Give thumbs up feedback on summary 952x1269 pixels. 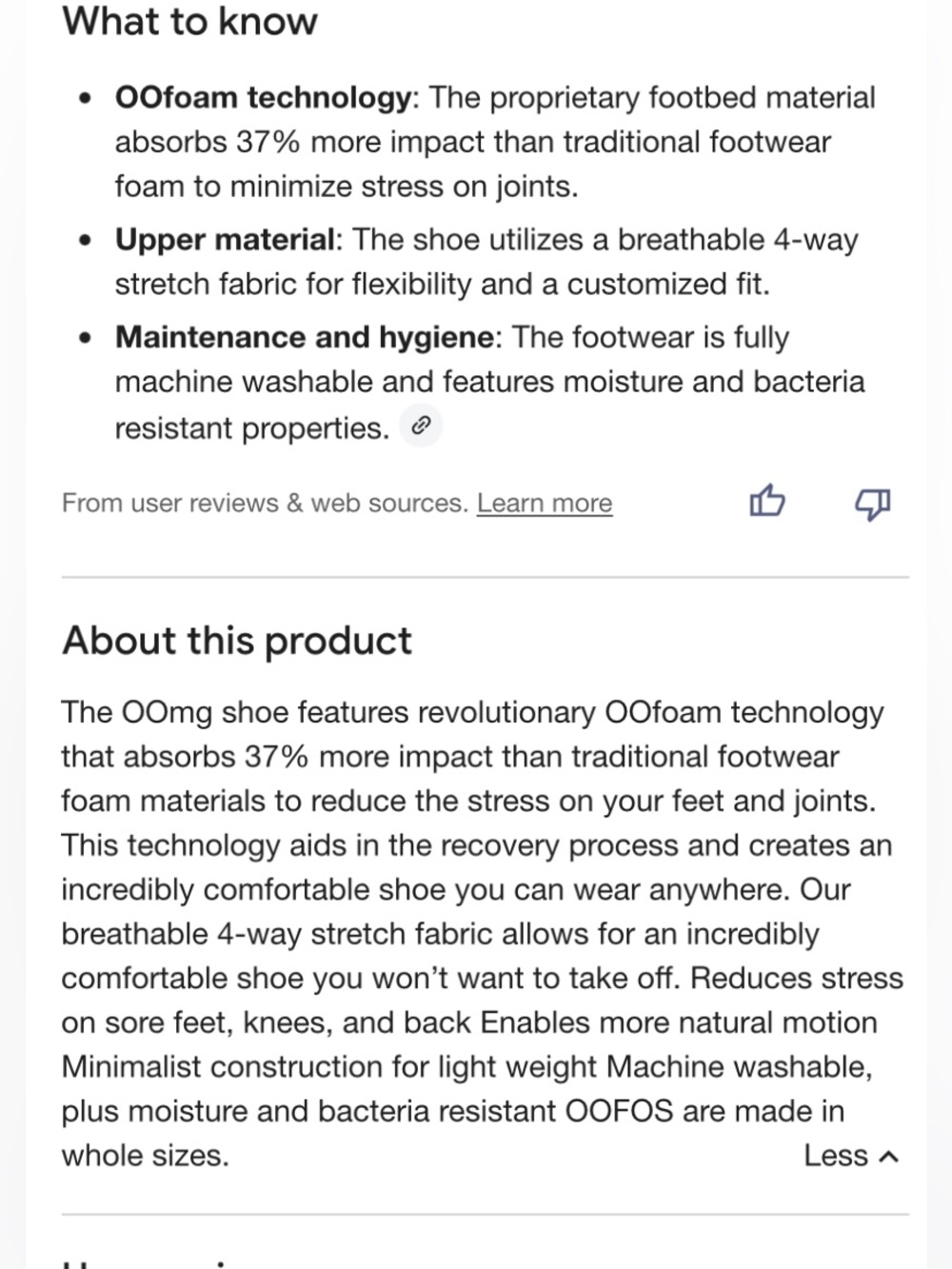[767, 501]
